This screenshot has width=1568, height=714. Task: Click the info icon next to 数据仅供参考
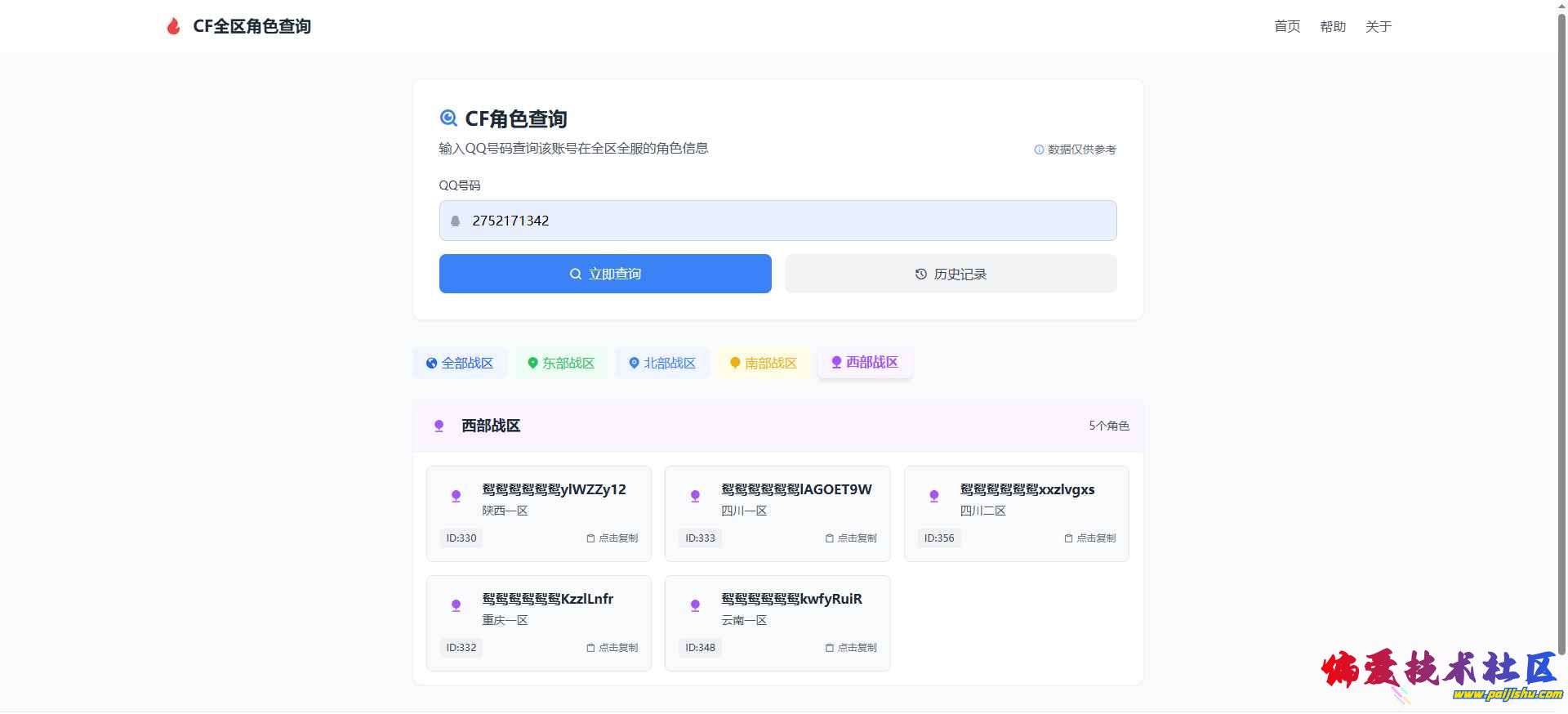[1039, 149]
